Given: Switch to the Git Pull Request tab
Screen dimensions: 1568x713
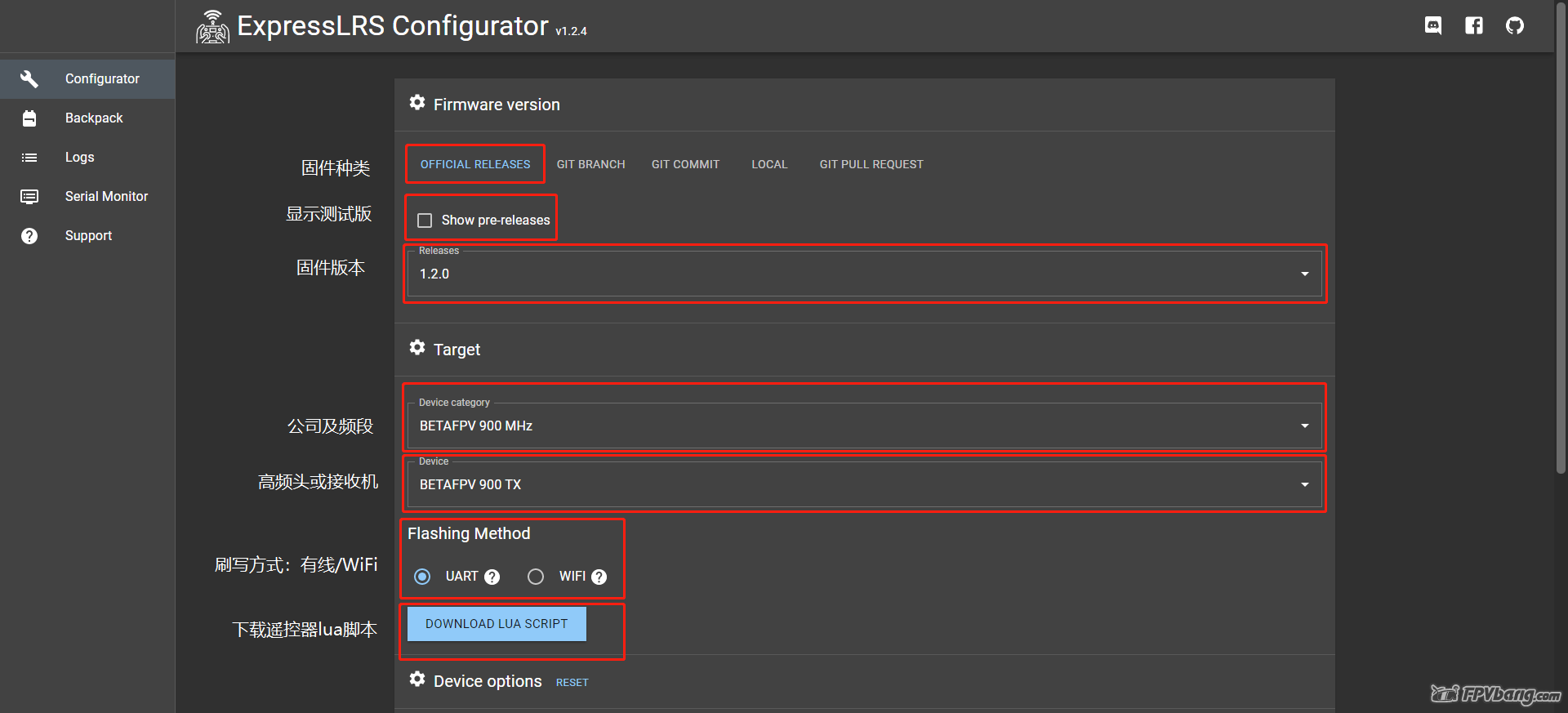Looking at the screenshot, I should (x=871, y=164).
